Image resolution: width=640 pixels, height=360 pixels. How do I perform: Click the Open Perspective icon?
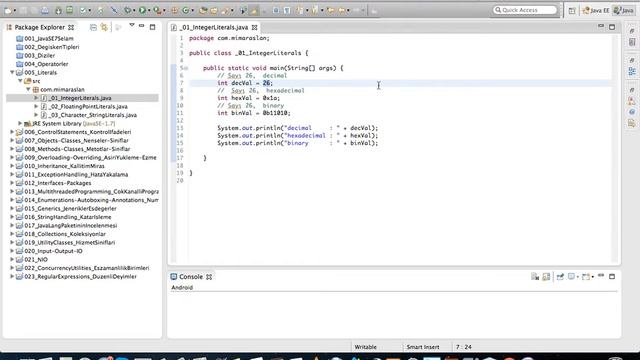click(x=572, y=11)
